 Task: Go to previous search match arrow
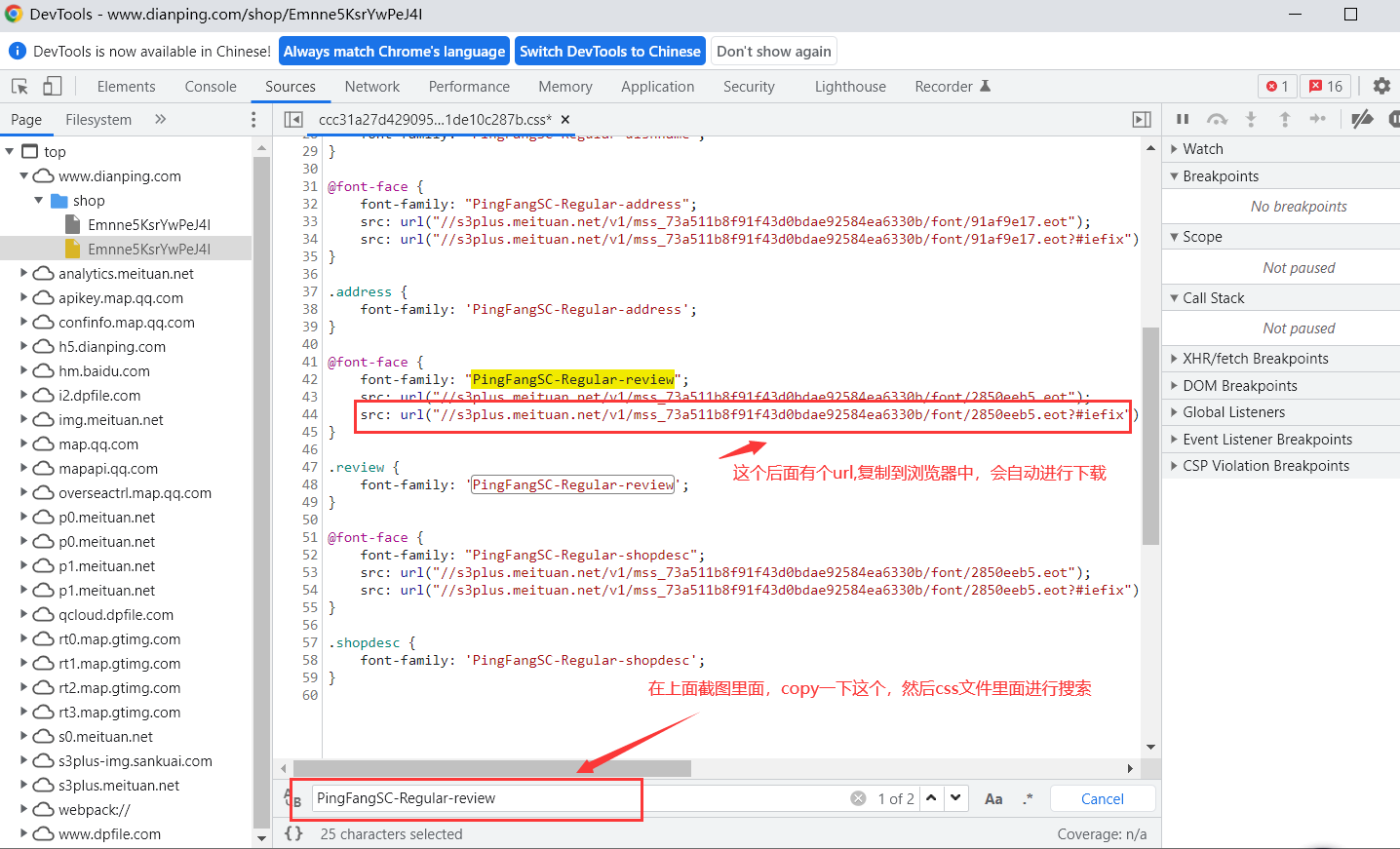tap(932, 798)
